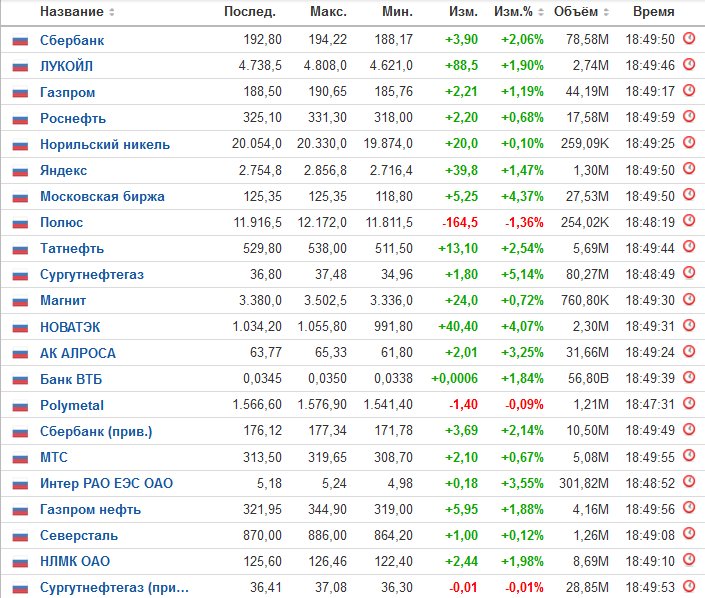
Task: Open the НОВАТЭК stock link
Action: click(x=70, y=327)
